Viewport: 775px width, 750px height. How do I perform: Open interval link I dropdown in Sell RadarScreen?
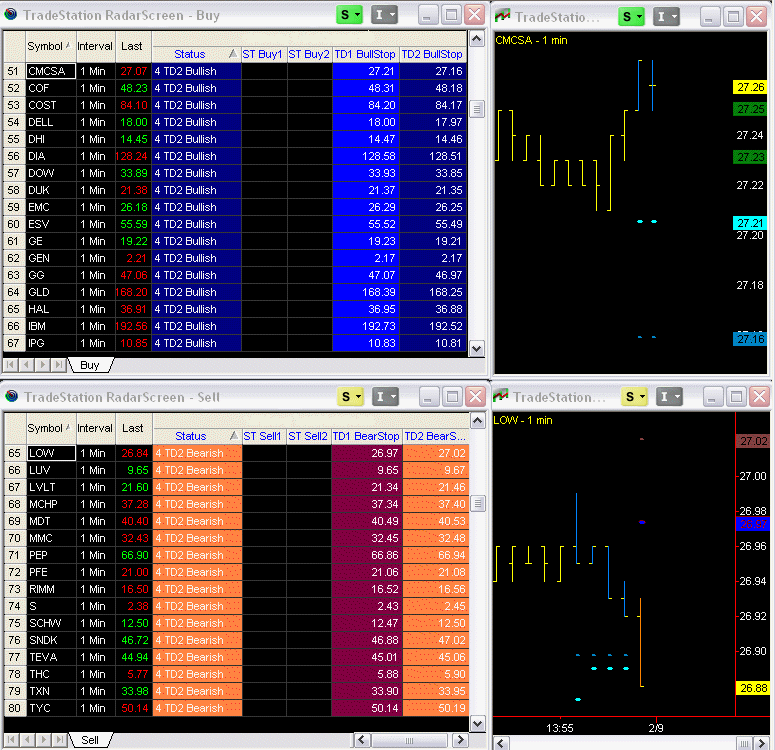point(385,397)
